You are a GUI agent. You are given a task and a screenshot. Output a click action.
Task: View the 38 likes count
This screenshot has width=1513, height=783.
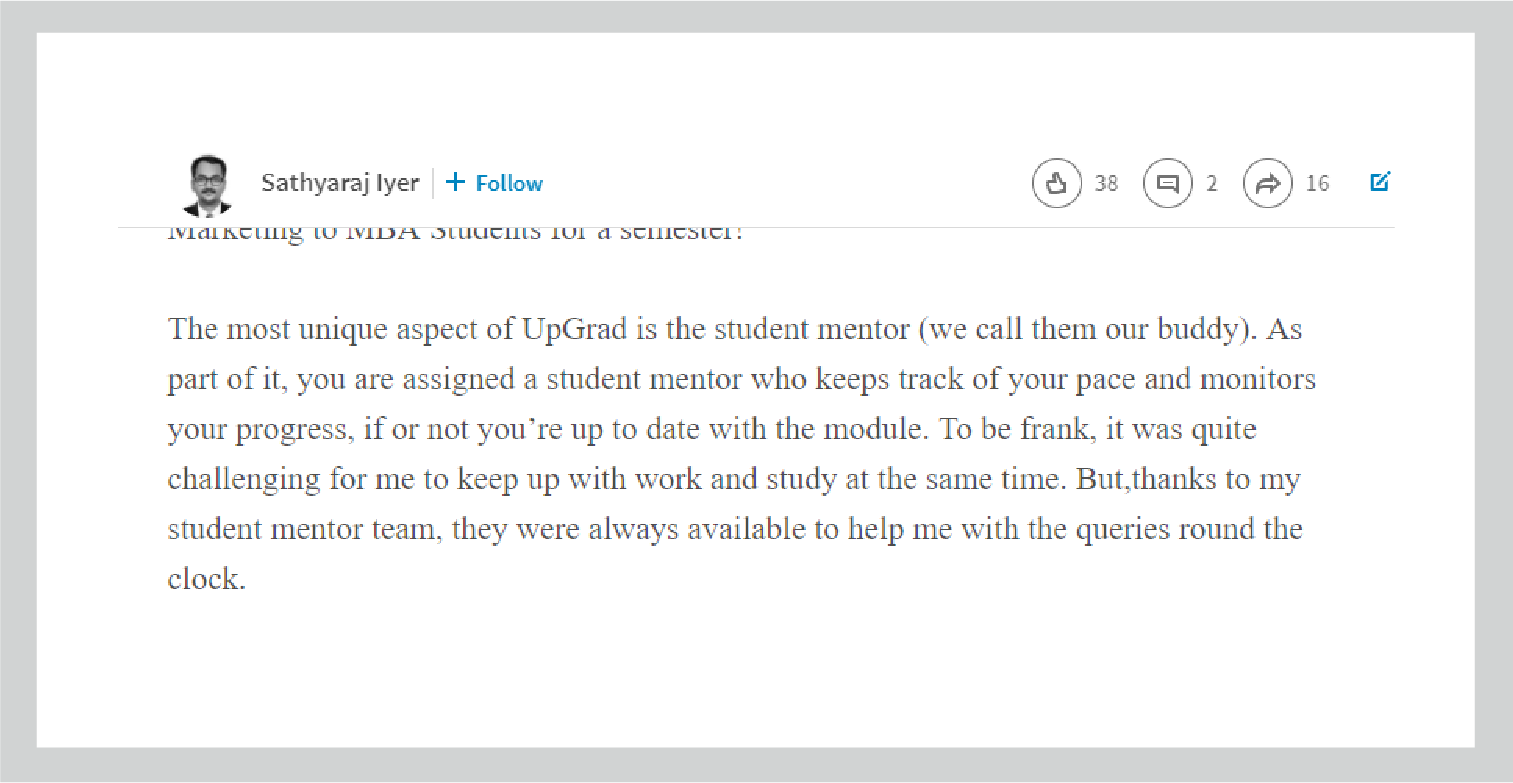coord(1106,184)
